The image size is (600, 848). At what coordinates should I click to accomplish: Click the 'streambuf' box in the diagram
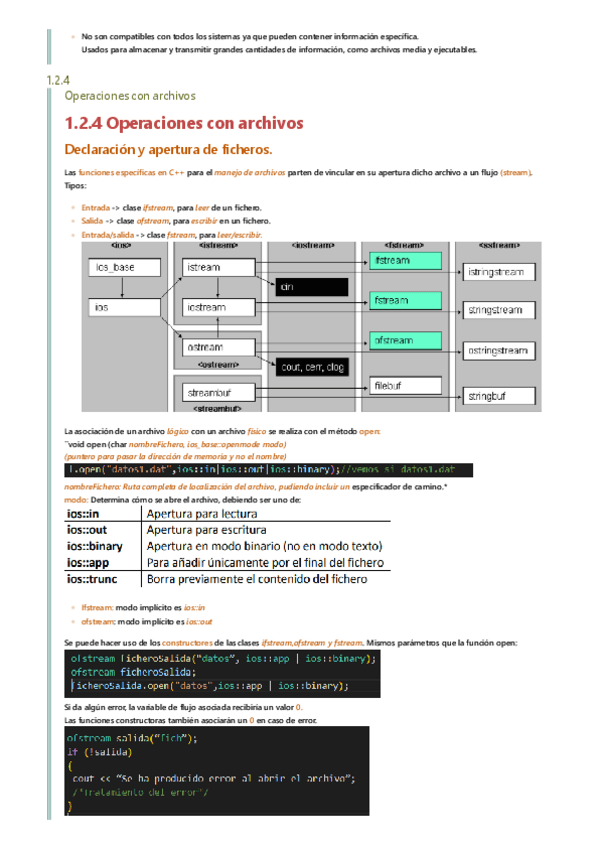pyautogui.click(x=219, y=393)
